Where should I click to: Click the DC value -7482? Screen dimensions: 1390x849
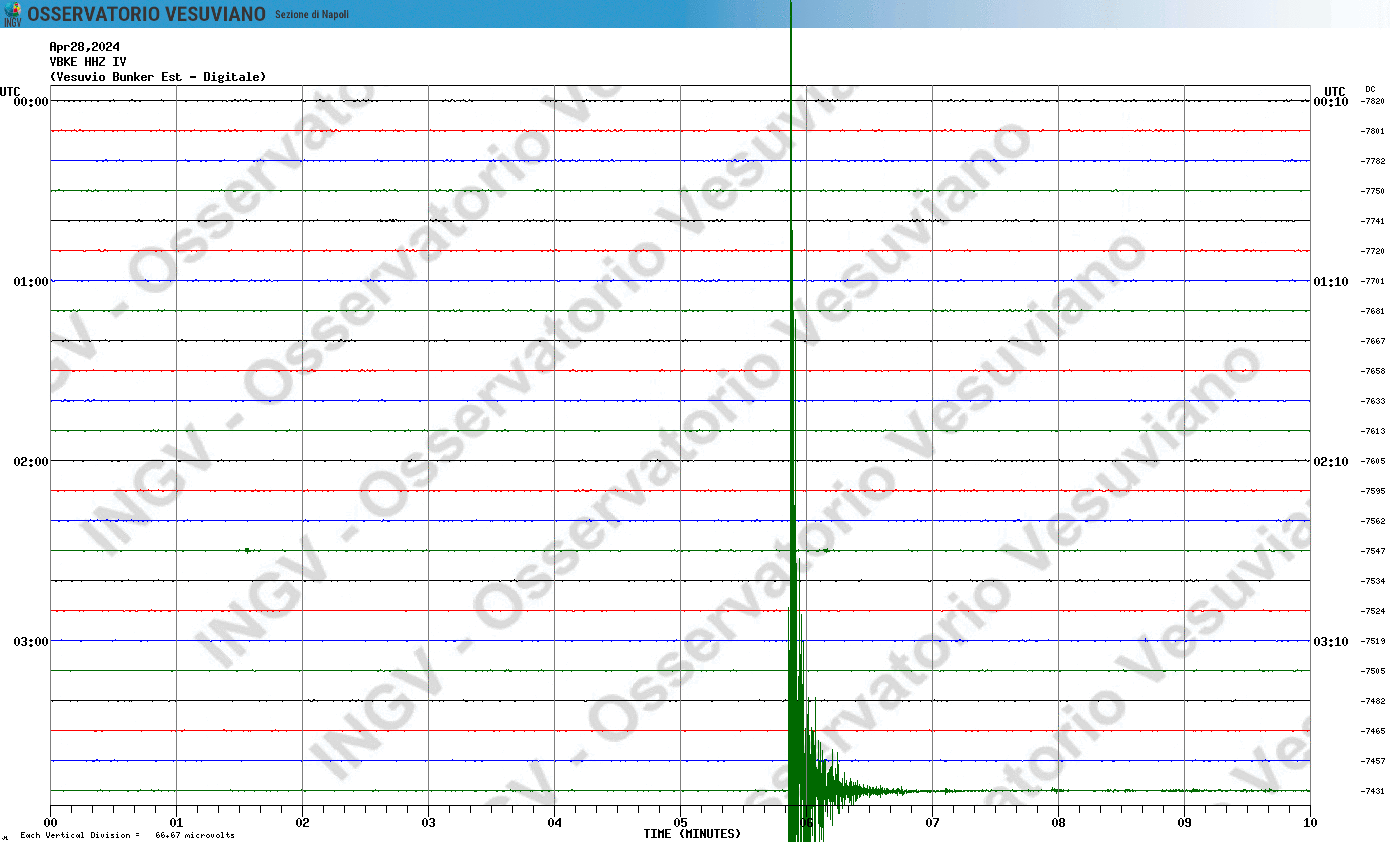pyautogui.click(x=1373, y=701)
